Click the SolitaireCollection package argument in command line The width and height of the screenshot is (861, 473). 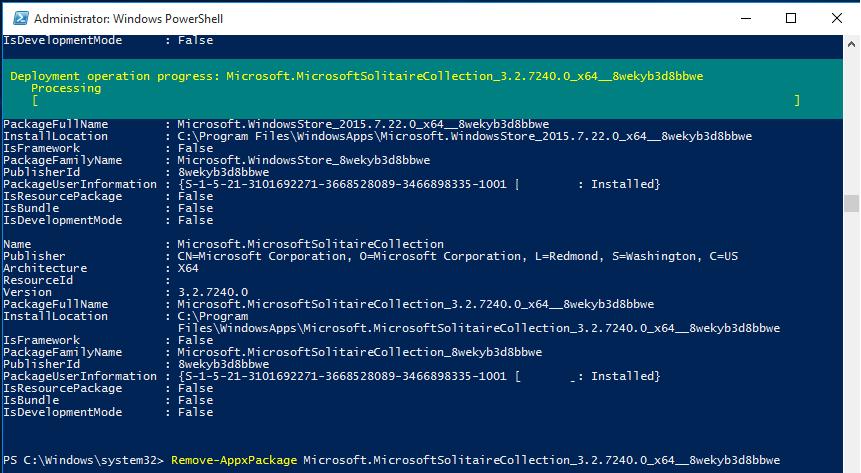(541, 460)
